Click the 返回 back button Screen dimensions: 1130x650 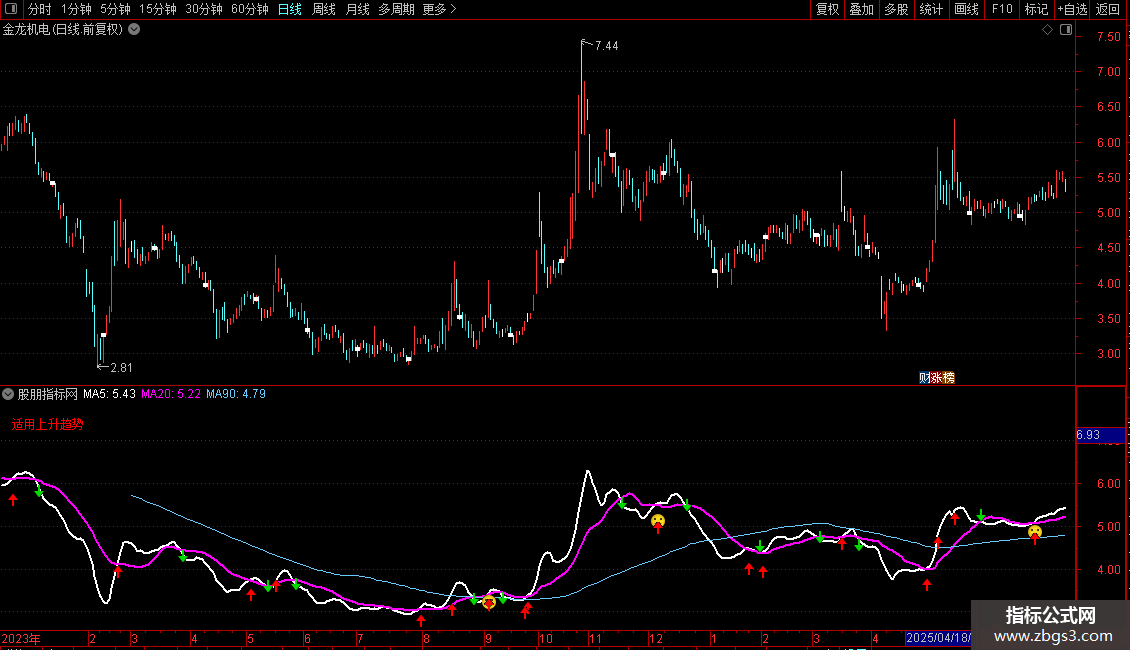1108,9
